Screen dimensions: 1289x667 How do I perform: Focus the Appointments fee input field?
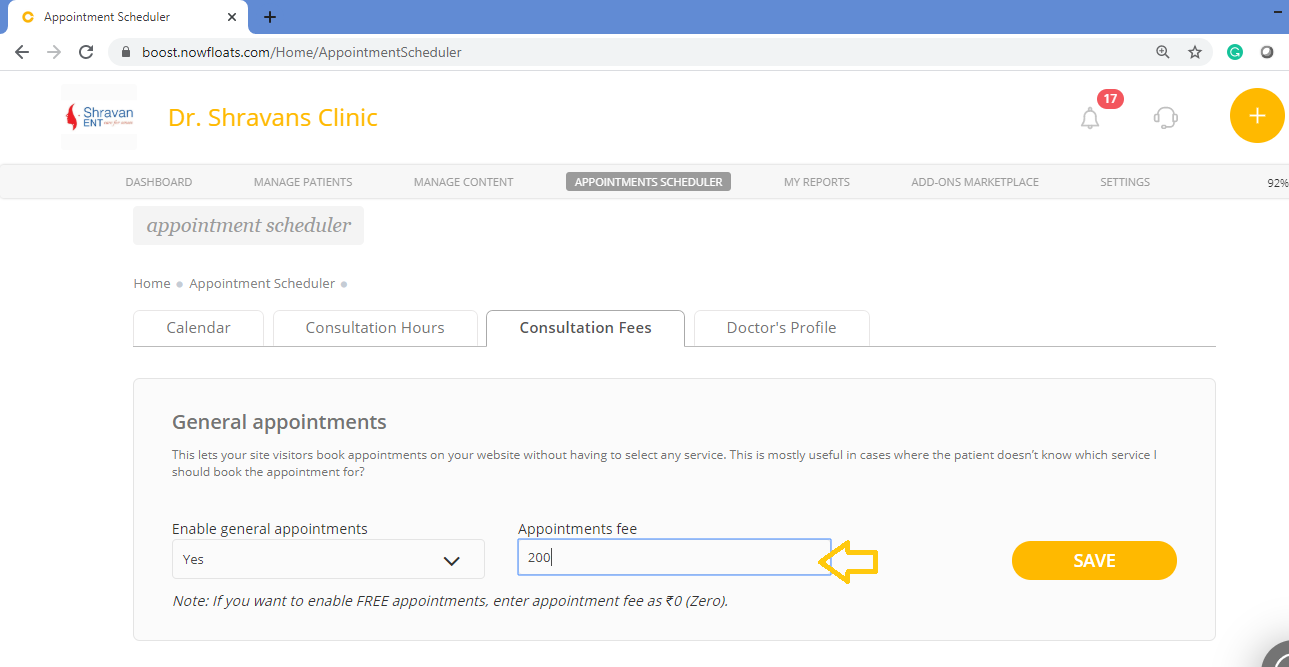pyautogui.click(x=674, y=558)
